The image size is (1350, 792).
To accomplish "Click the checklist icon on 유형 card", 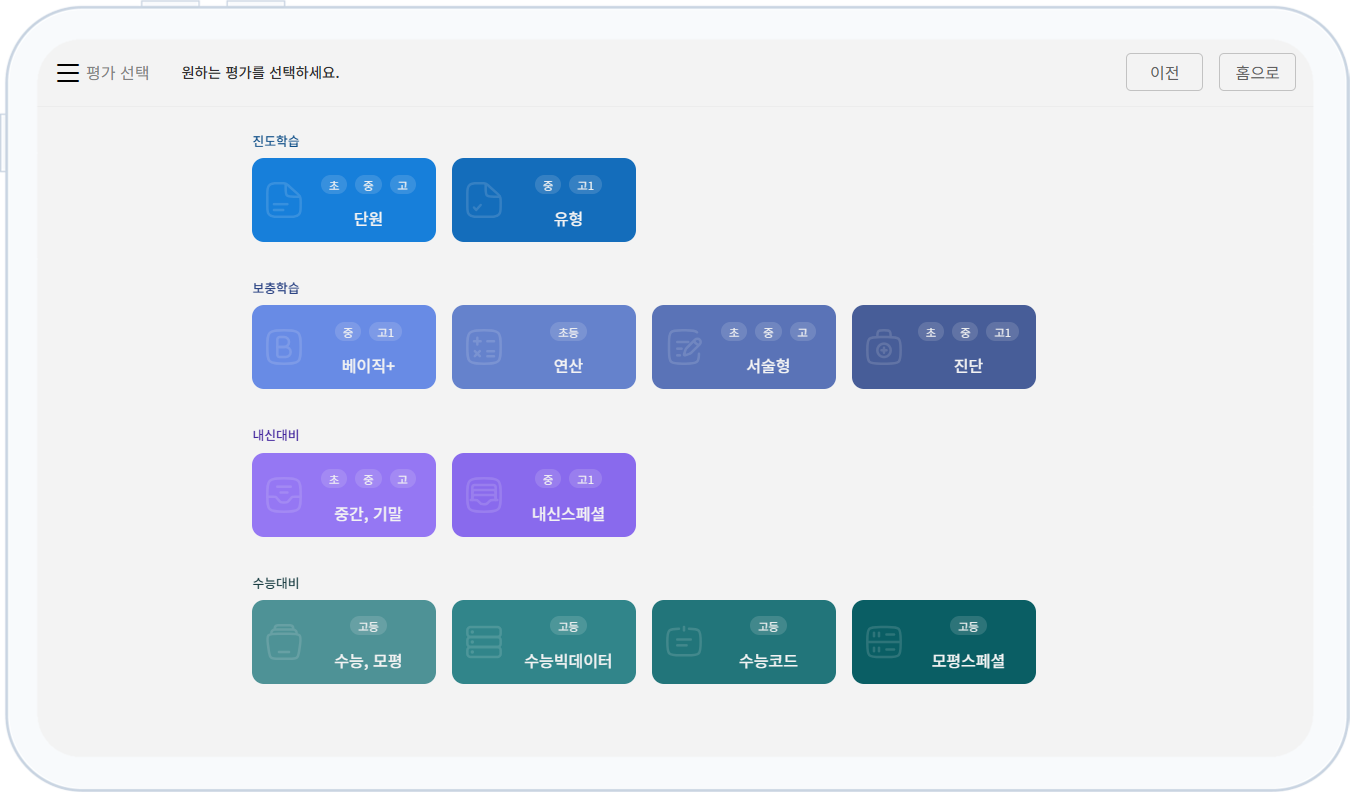I will click(x=484, y=200).
